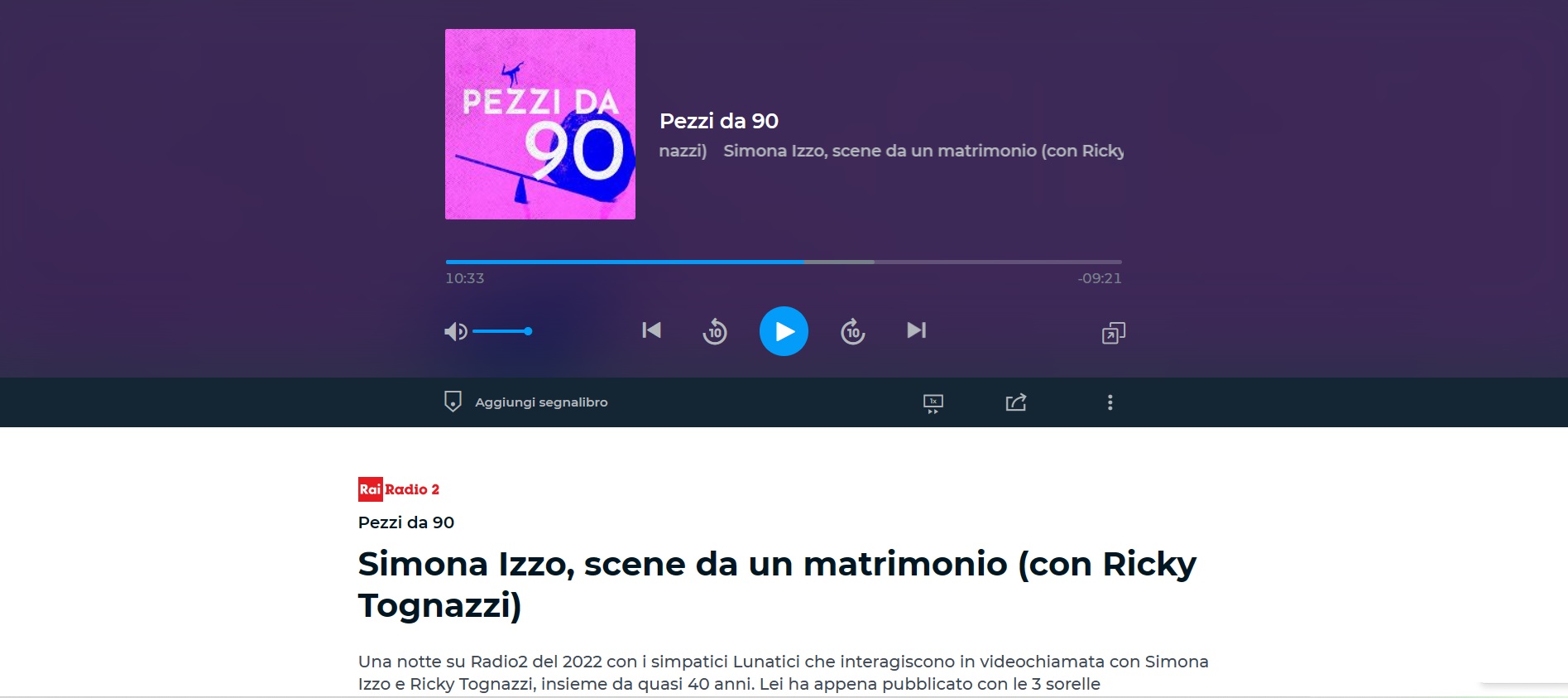
Task: Rewind 10 seconds
Action: tap(715, 331)
